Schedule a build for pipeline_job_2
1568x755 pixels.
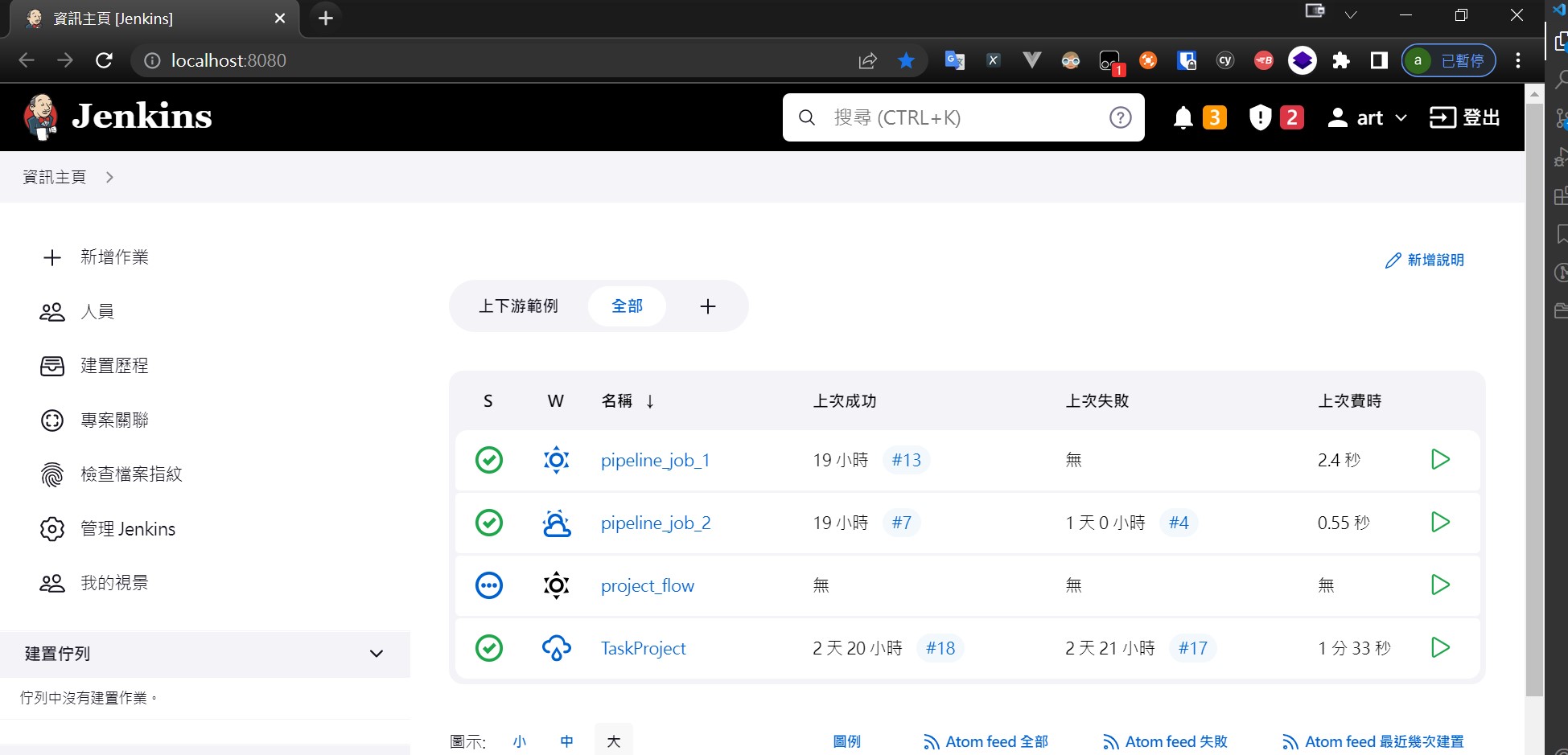pos(1440,522)
